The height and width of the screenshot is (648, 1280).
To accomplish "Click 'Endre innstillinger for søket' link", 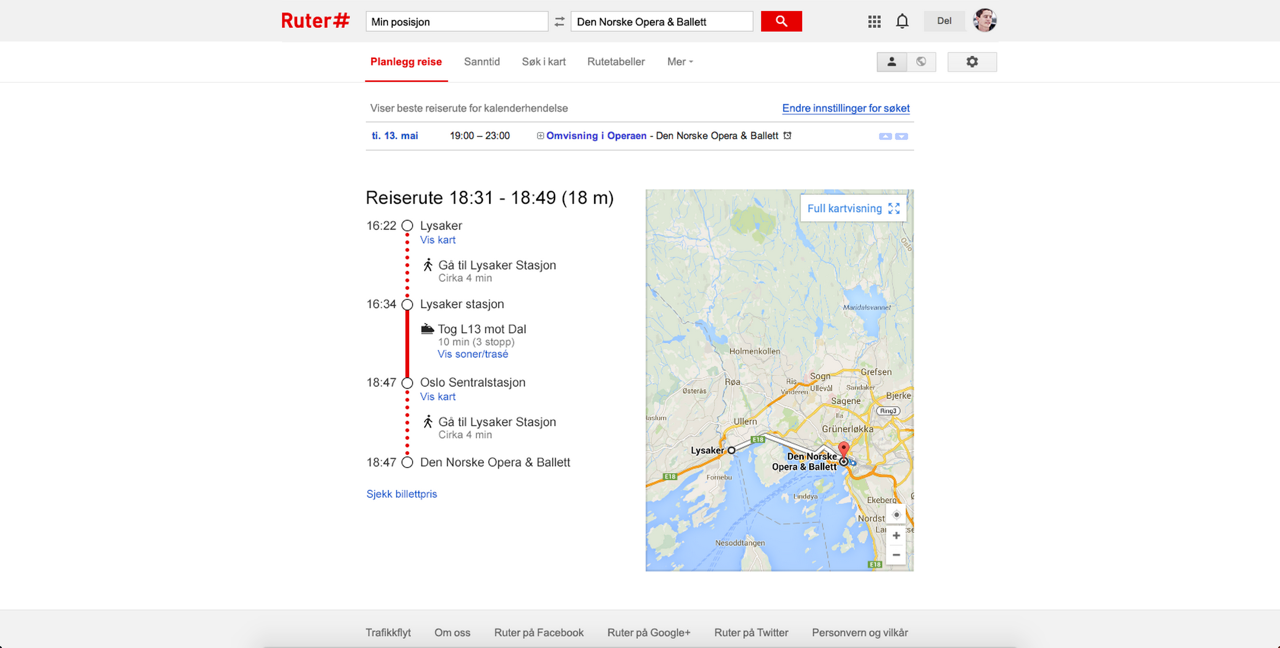I will click(x=846, y=108).
